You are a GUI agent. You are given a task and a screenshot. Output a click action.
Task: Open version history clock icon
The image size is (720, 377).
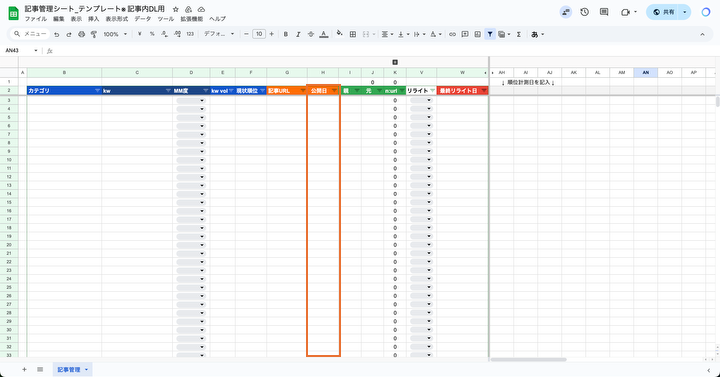[585, 12]
